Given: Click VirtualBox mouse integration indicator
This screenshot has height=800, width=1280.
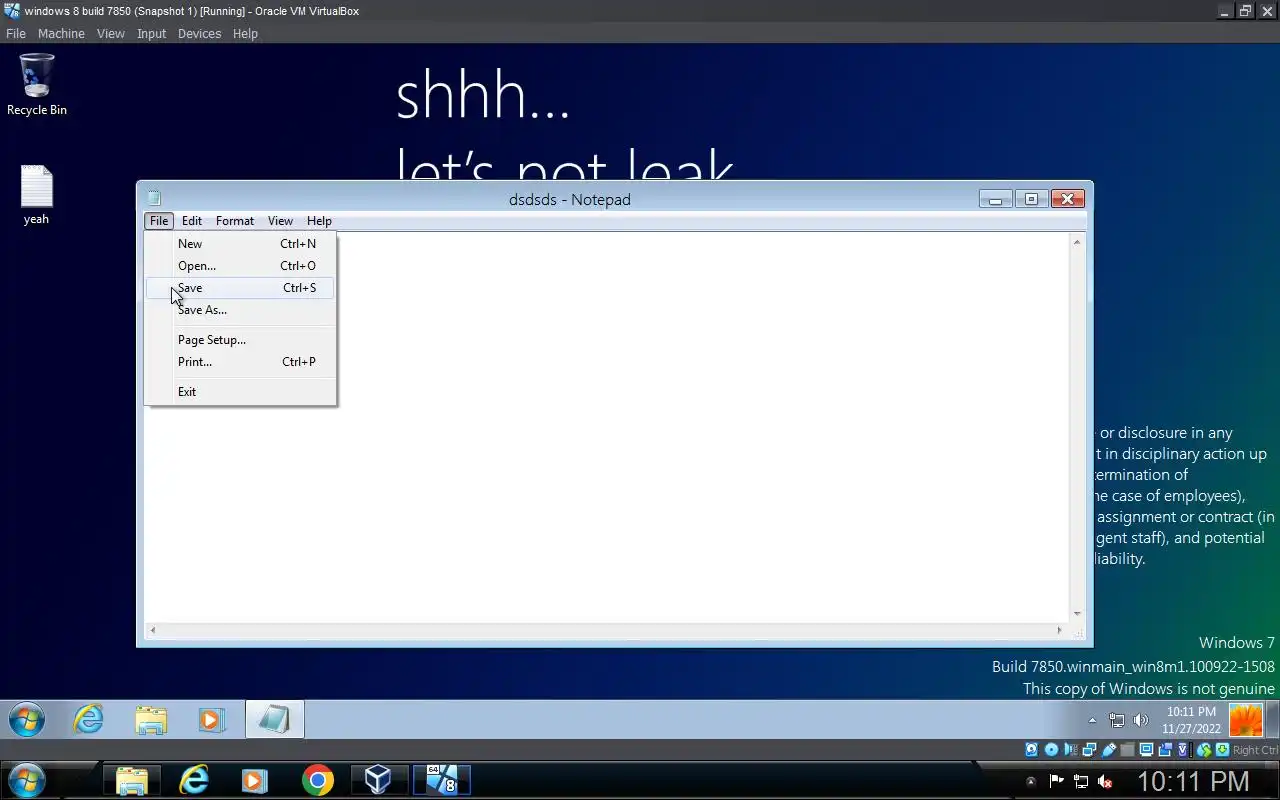Looking at the screenshot, I should 1204,750.
